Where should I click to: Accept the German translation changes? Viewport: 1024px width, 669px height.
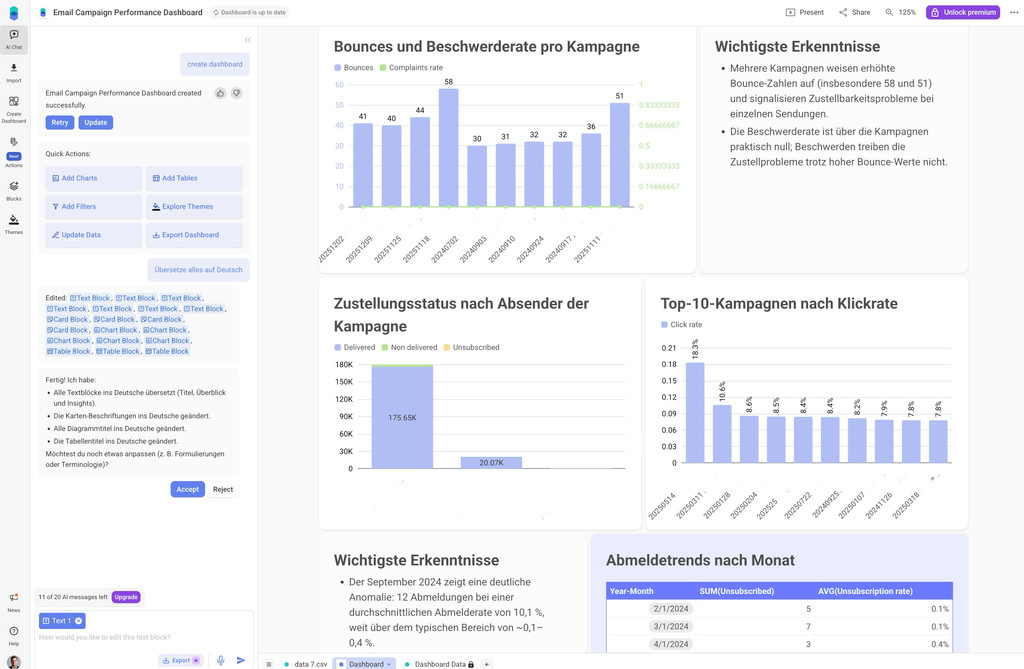coord(187,489)
